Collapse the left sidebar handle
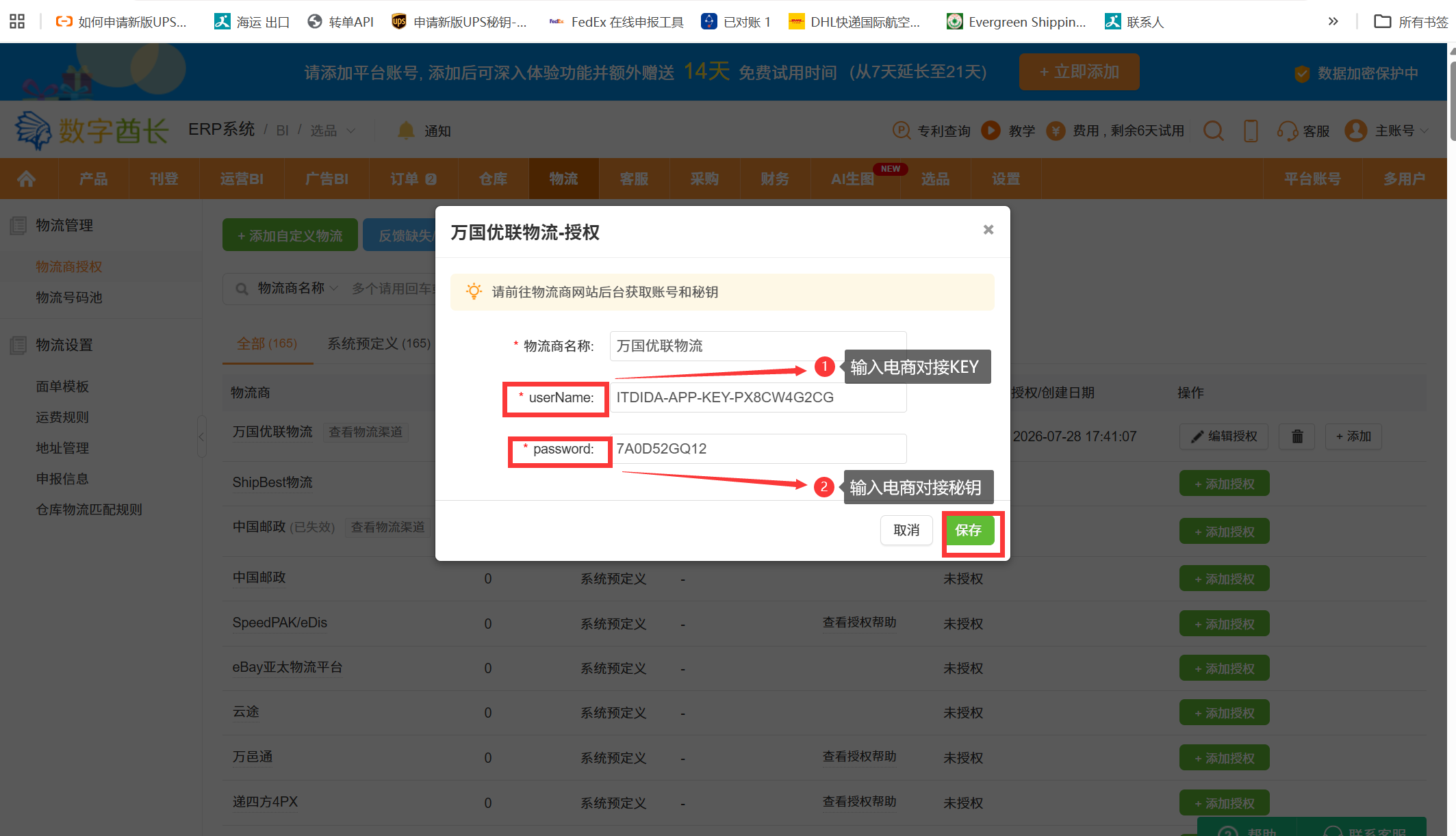Viewport: 1456px width, 836px height. [x=202, y=436]
